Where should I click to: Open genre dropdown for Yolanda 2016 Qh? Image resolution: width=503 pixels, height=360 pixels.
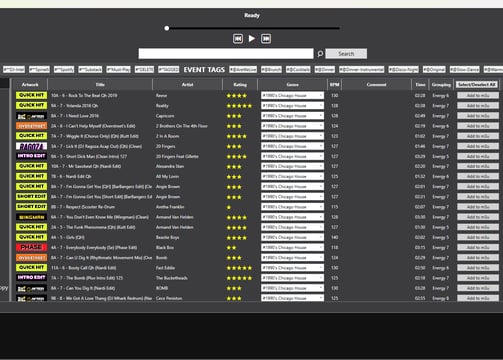coord(292,106)
